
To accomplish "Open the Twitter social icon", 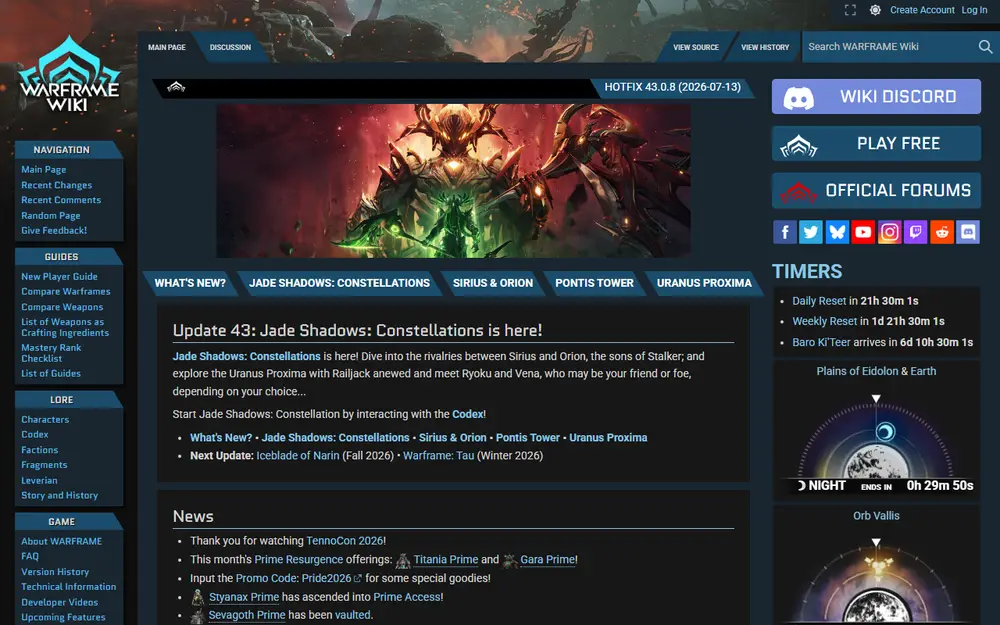I will point(811,232).
